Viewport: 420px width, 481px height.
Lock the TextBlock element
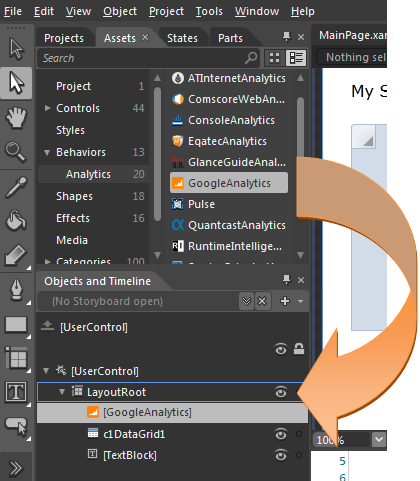coord(299,455)
